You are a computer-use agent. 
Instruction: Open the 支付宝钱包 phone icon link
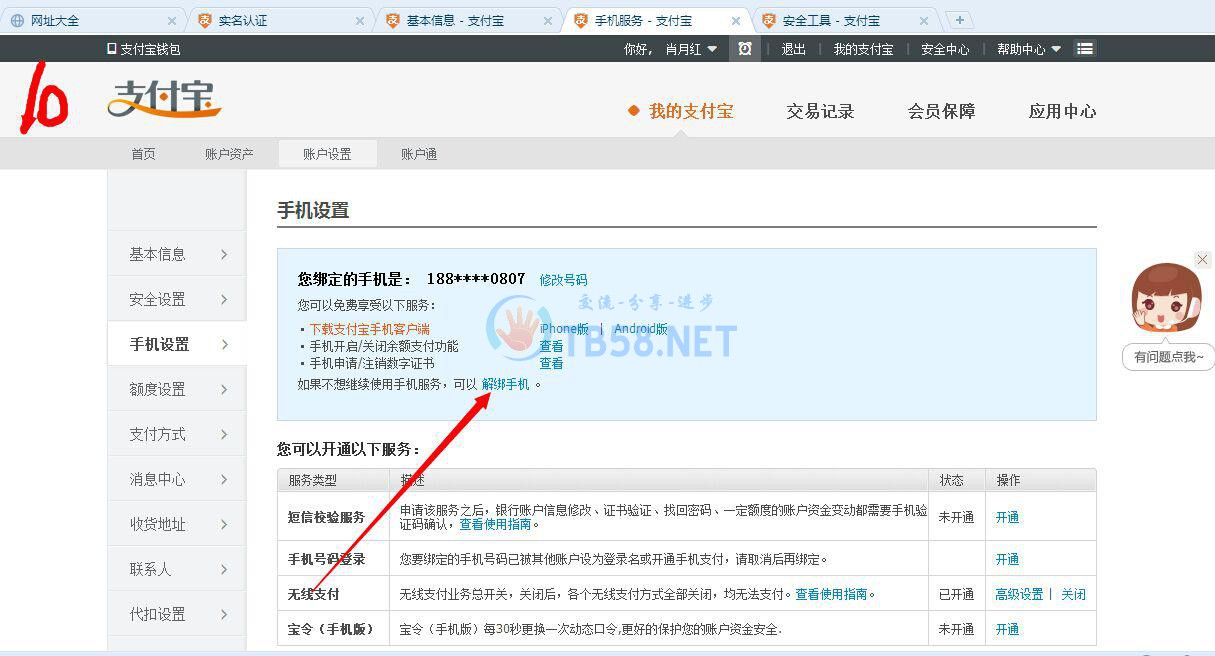[144, 49]
